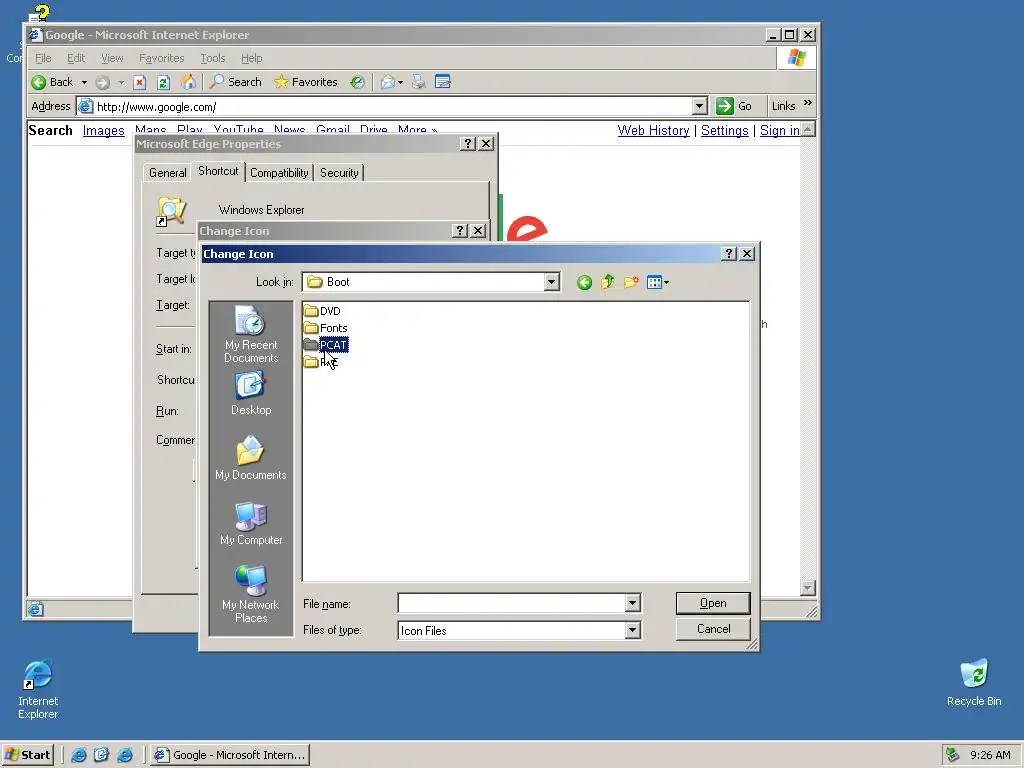
Task: Switch to Security tab in Edge Properties
Action: [339, 172]
